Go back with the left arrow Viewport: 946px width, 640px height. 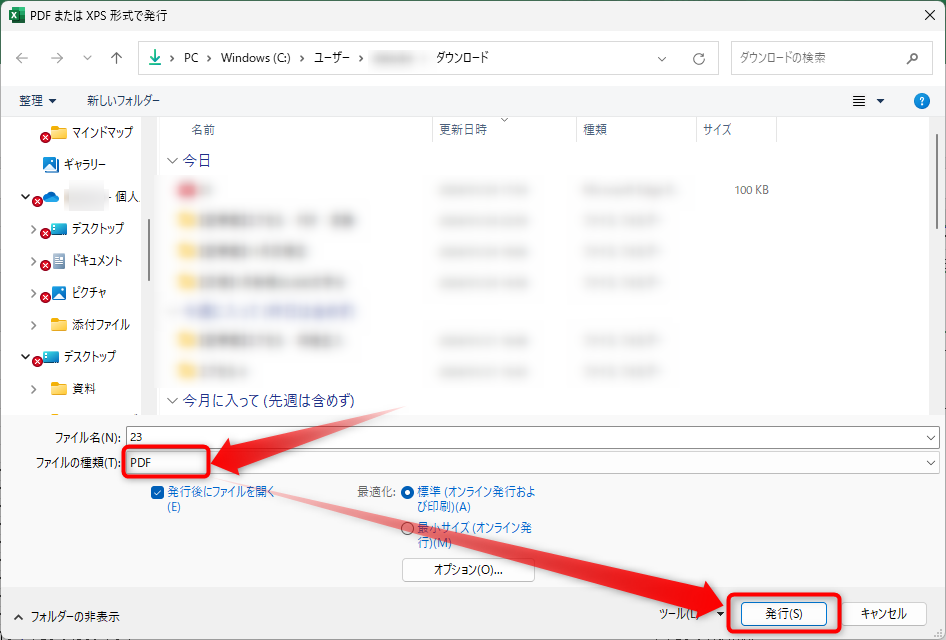coord(22,58)
